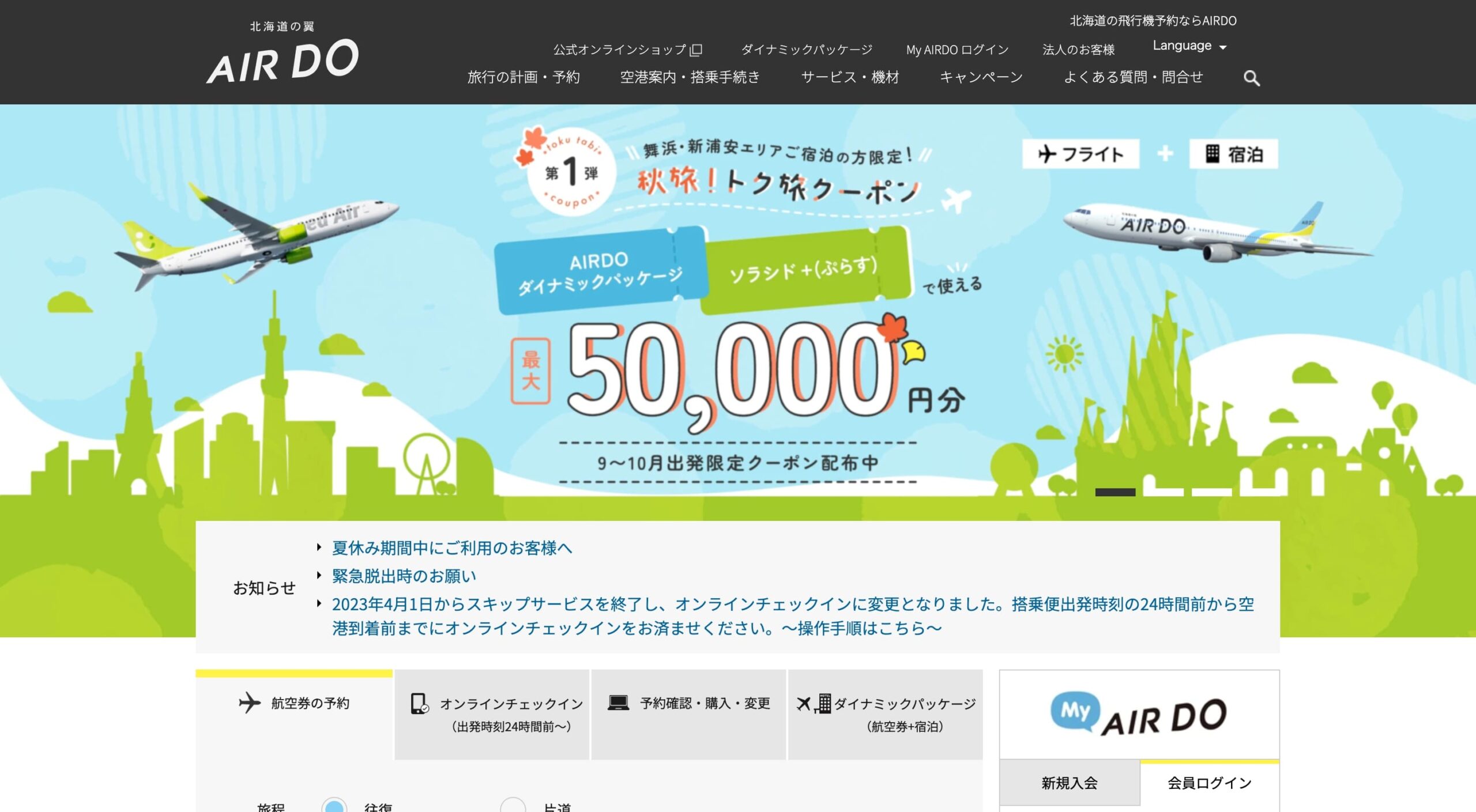Click laptop icon for 予約確認・購入・変更
Viewport: 1476px width, 812px height.
[618, 703]
